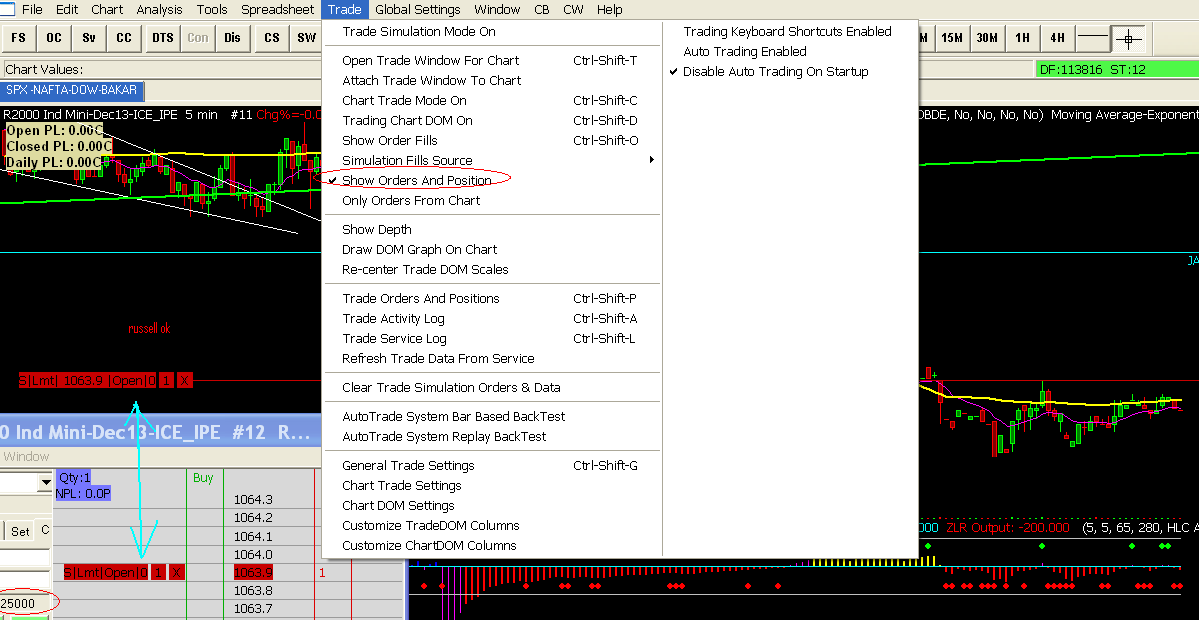Screen dimensions: 1199x620
Task: Open the Chart menu
Action: 107,9
